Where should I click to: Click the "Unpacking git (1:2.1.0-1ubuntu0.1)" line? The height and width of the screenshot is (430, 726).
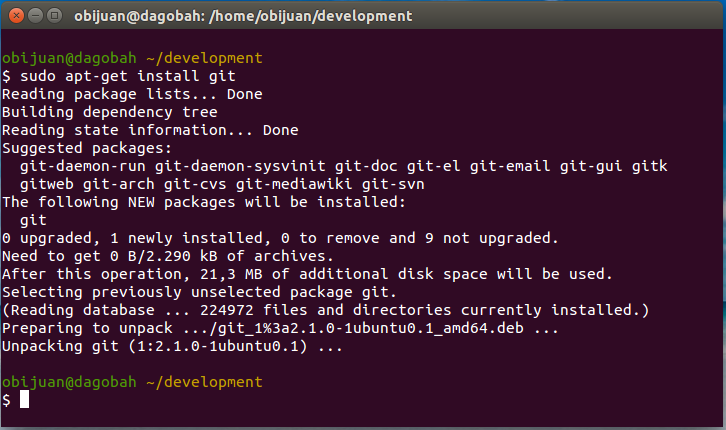pyautogui.click(x=172, y=346)
